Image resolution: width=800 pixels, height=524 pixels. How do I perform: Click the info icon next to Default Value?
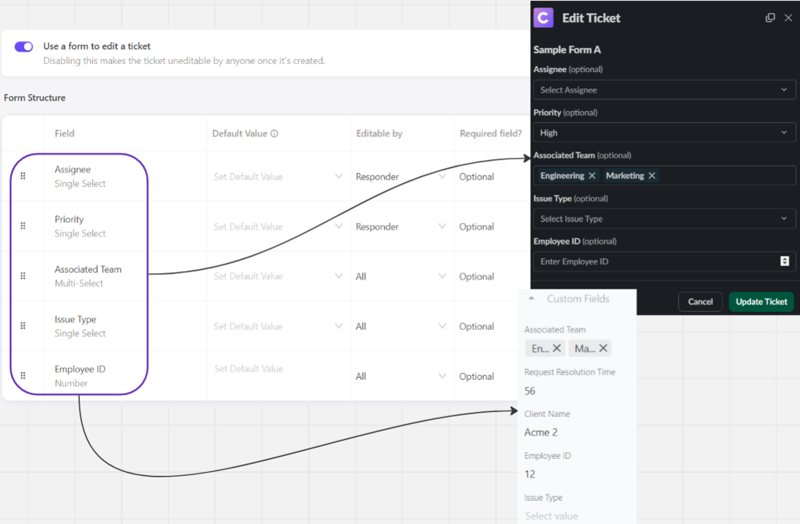pyautogui.click(x=274, y=134)
